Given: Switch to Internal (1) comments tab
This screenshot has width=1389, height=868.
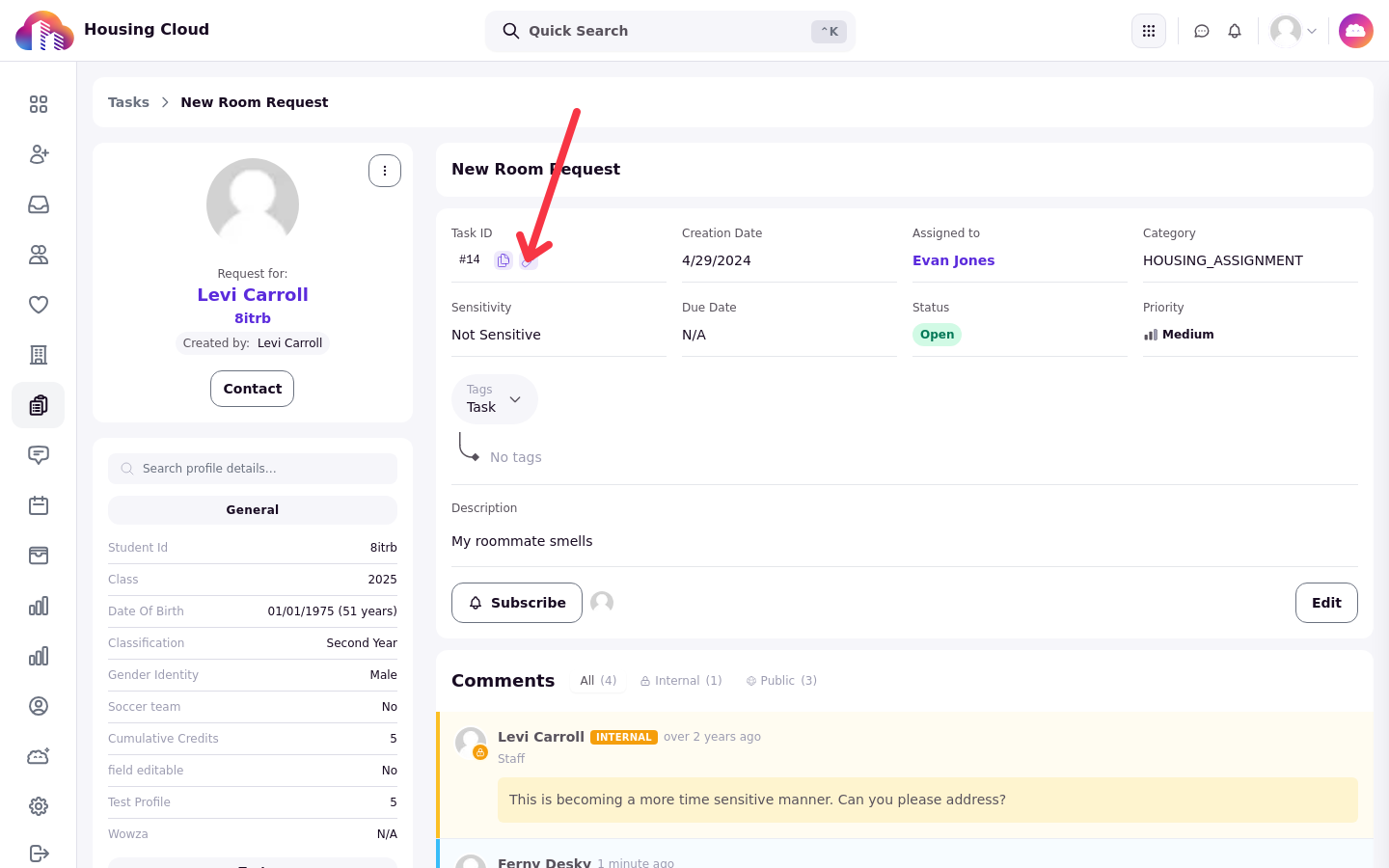Looking at the screenshot, I should coord(681,681).
